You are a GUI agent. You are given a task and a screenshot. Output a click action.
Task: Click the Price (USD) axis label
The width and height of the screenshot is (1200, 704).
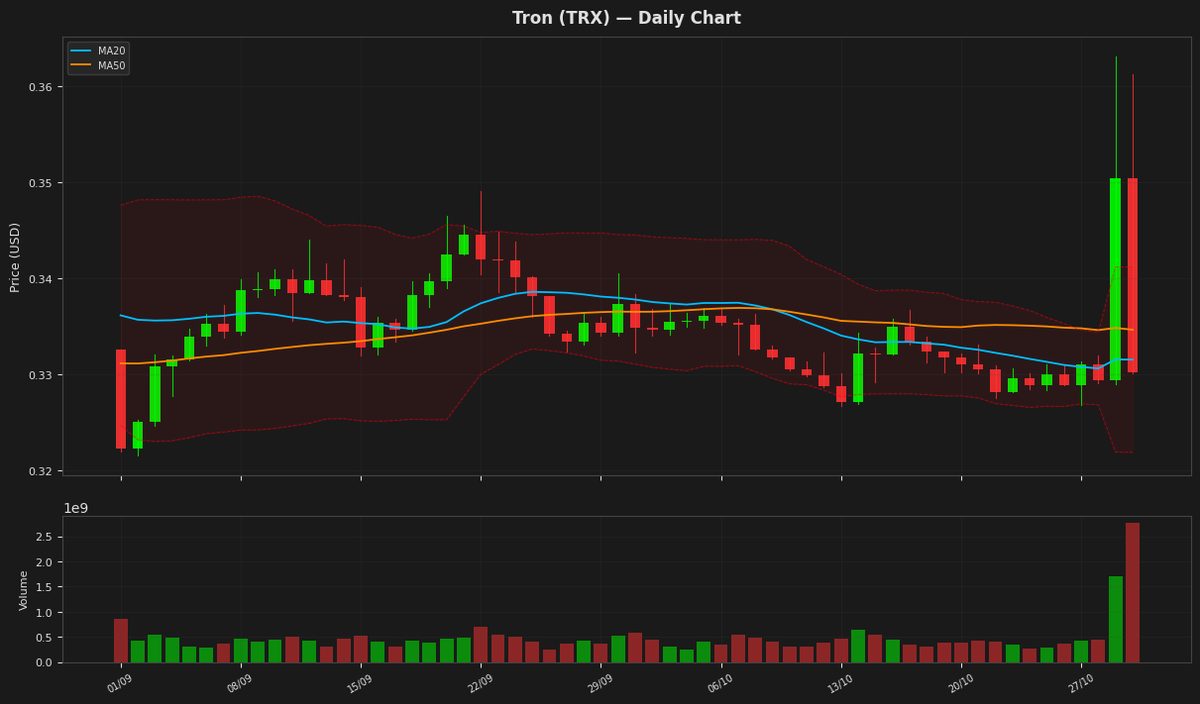[x=15, y=257]
